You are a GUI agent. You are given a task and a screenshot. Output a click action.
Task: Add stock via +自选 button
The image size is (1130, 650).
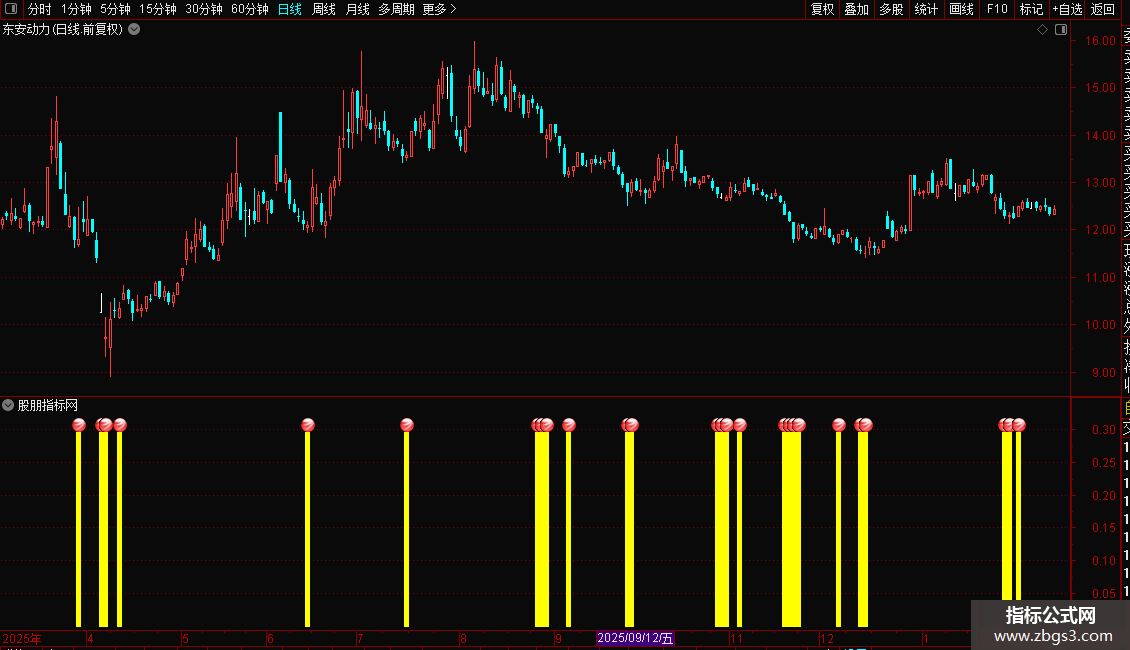pos(1067,9)
